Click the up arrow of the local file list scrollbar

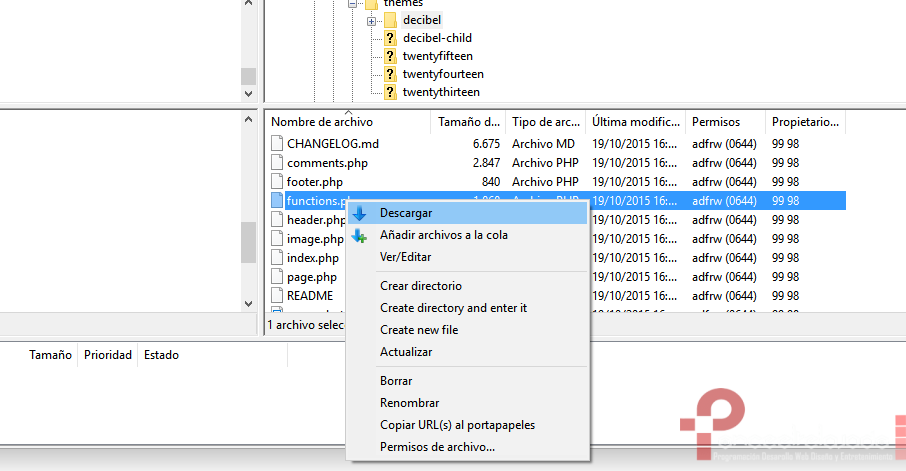tap(248, 120)
